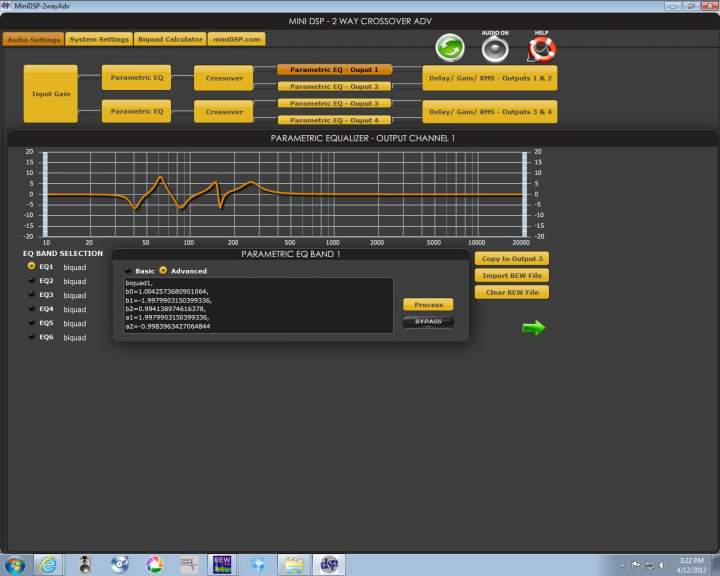Select the EQ4 band radio button

click(31, 309)
